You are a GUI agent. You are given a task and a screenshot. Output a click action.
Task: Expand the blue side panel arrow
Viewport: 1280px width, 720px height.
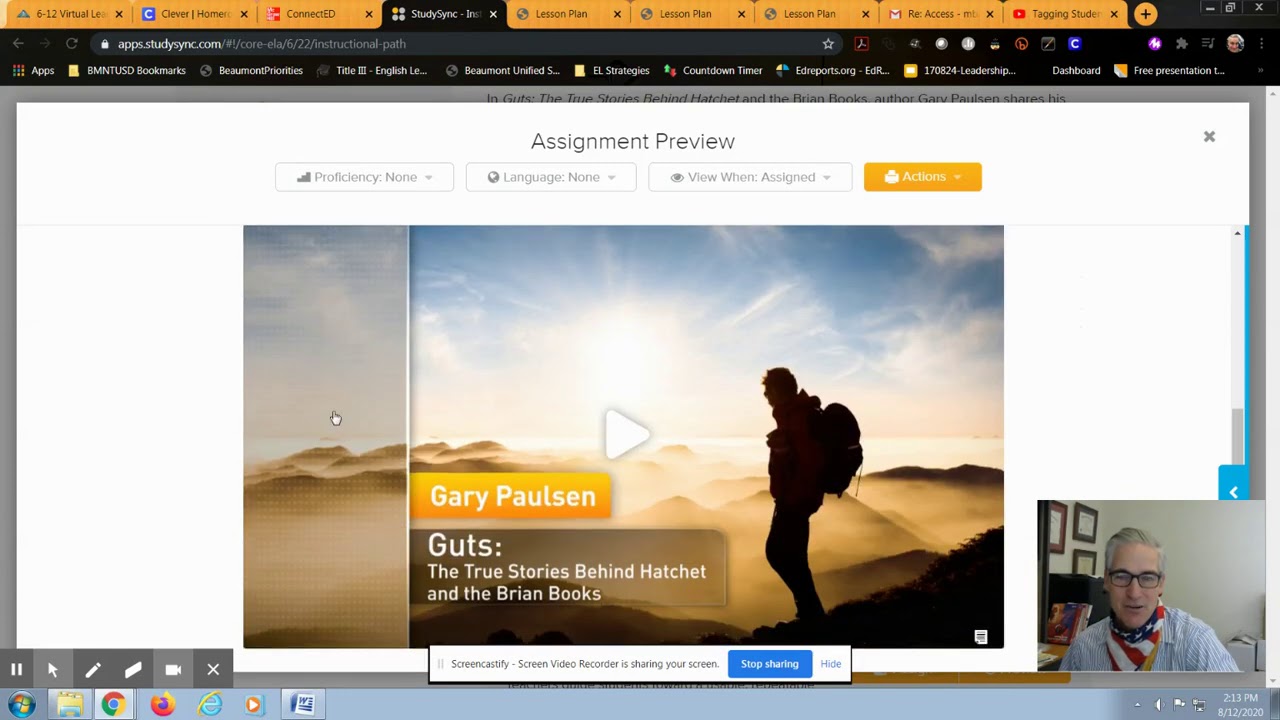tap(1233, 492)
